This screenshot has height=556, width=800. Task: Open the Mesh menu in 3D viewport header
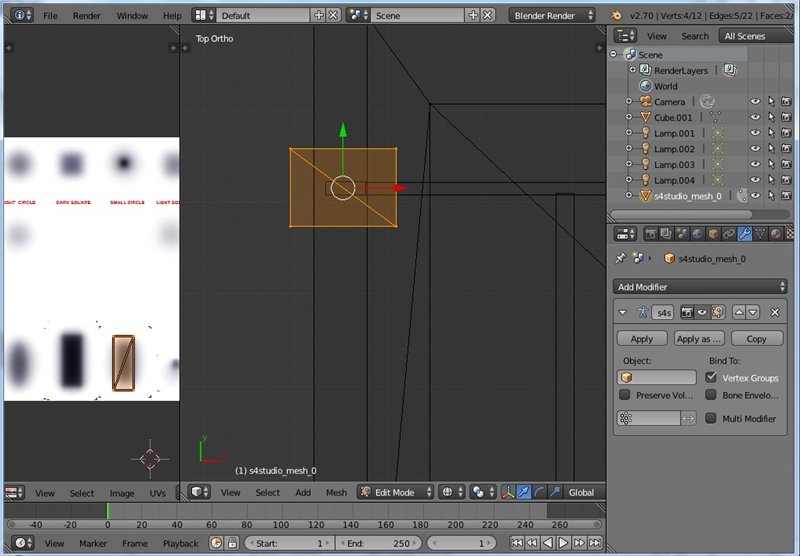336,492
